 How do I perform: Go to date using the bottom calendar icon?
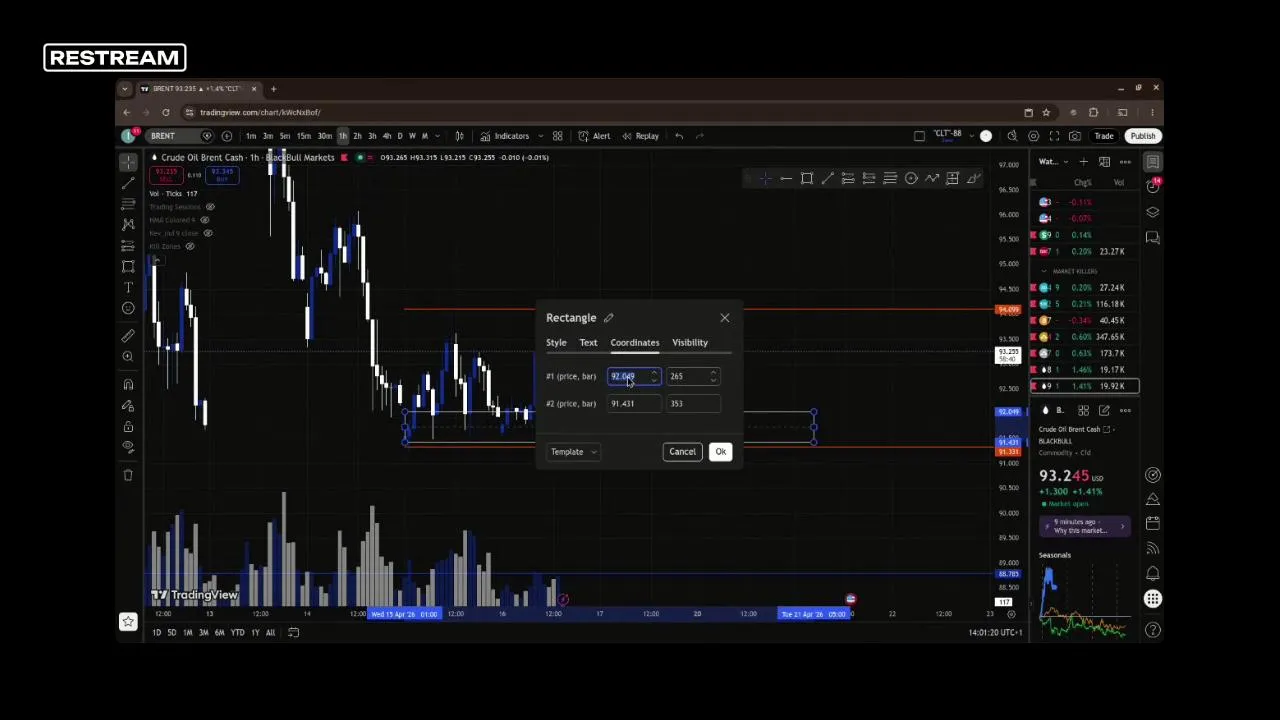293,632
